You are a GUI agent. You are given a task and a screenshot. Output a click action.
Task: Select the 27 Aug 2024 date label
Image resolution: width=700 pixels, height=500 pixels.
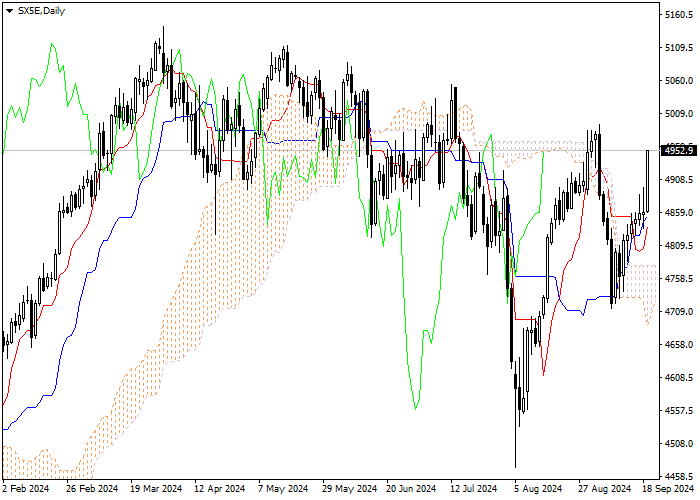coord(604,489)
